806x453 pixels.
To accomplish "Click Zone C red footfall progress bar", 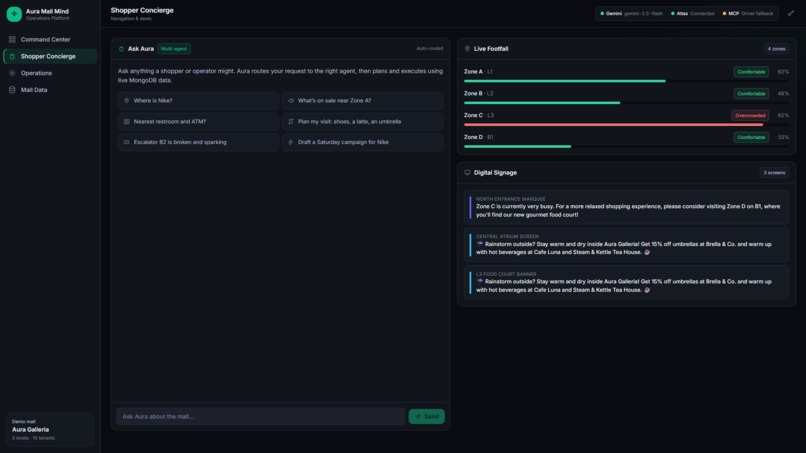I will (x=626, y=124).
